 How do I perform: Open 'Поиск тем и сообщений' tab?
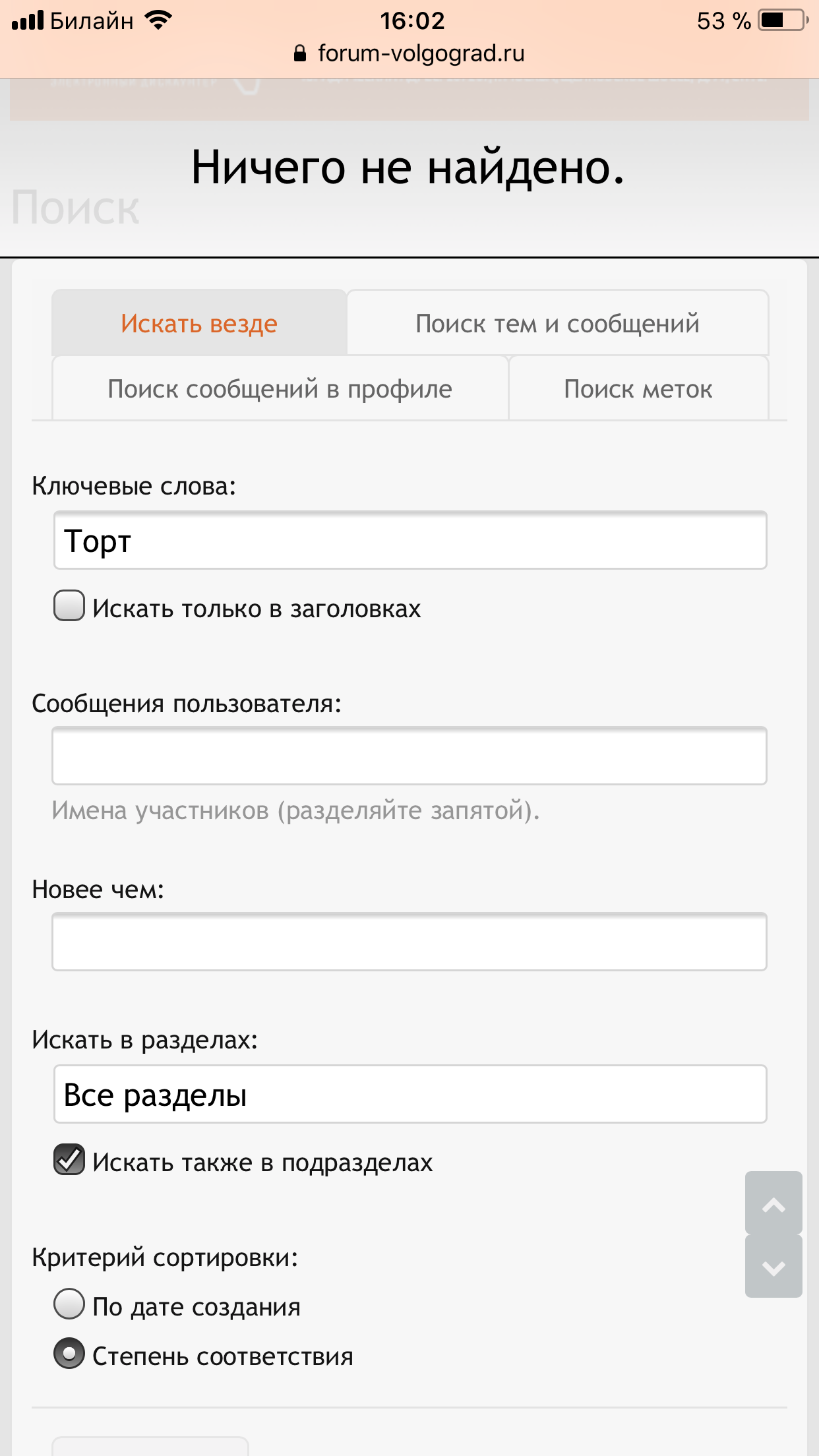pyautogui.click(x=557, y=324)
